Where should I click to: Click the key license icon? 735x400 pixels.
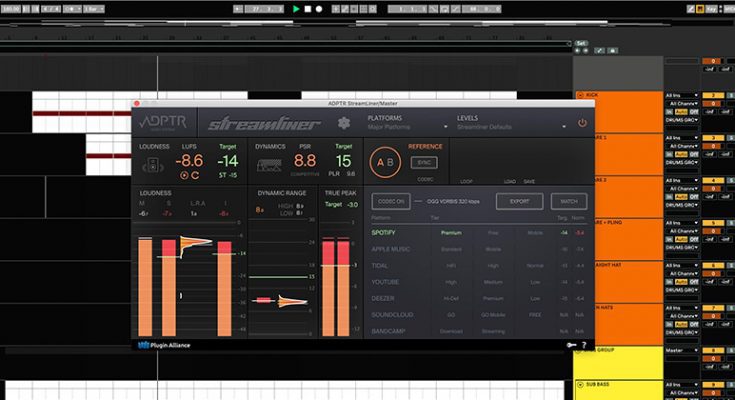pos(569,346)
